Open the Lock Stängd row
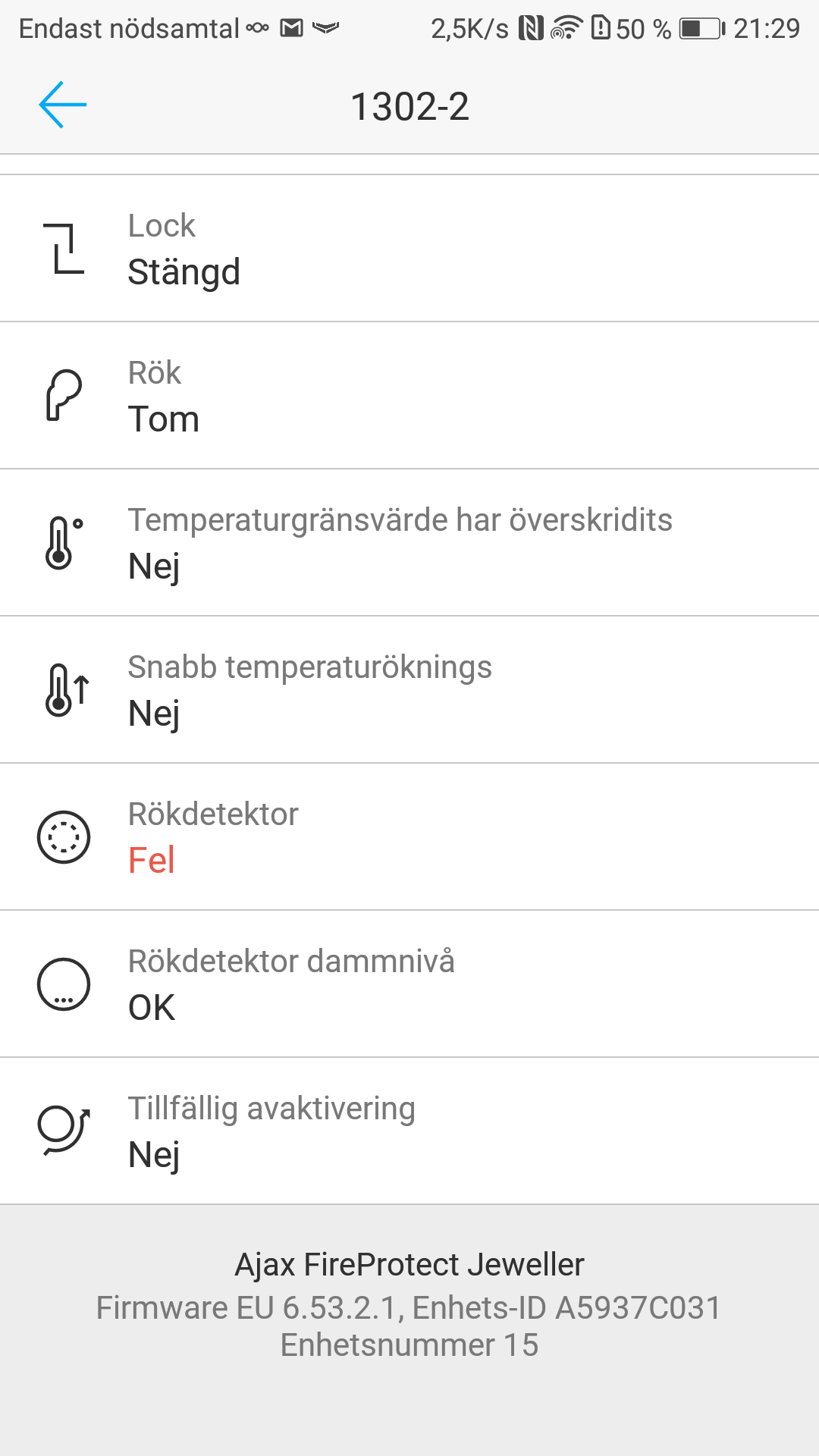Screen dimensions: 819x1456 tap(409, 249)
